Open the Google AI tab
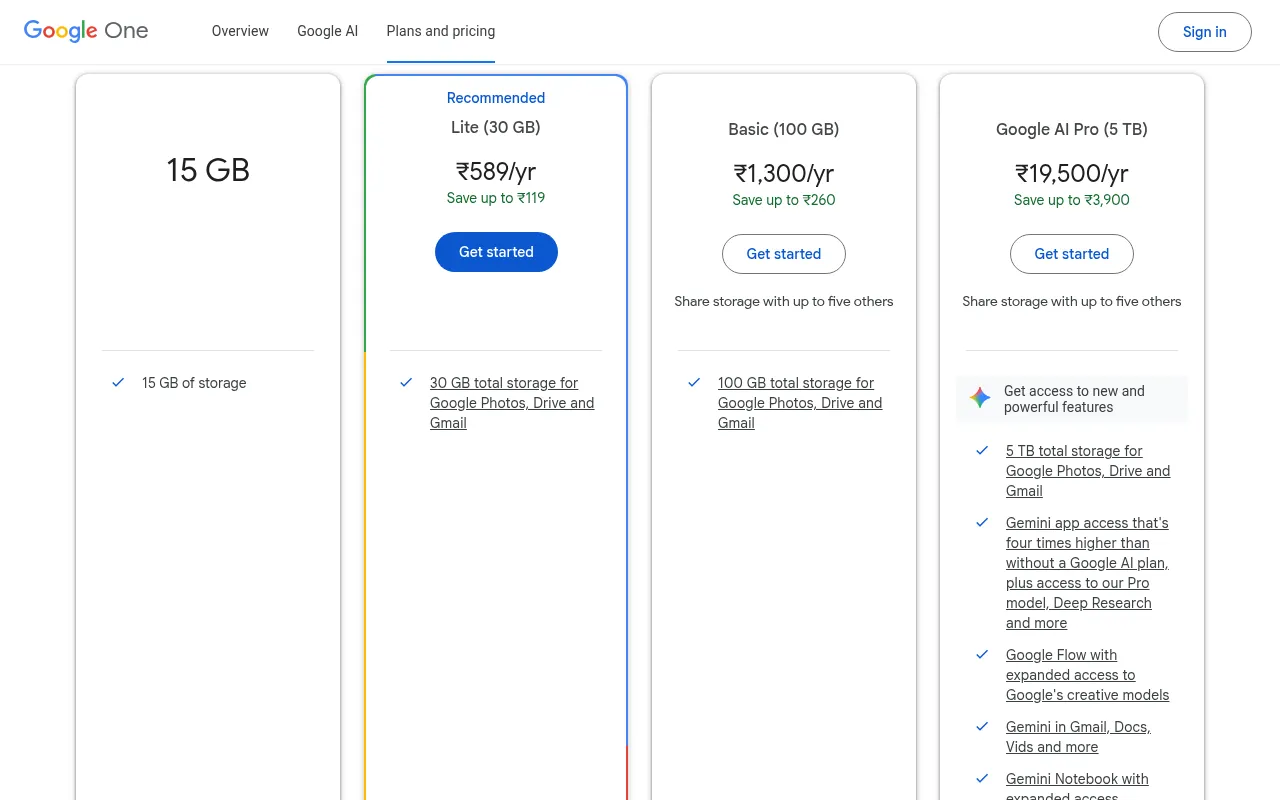This screenshot has height=800, width=1280. [327, 31]
